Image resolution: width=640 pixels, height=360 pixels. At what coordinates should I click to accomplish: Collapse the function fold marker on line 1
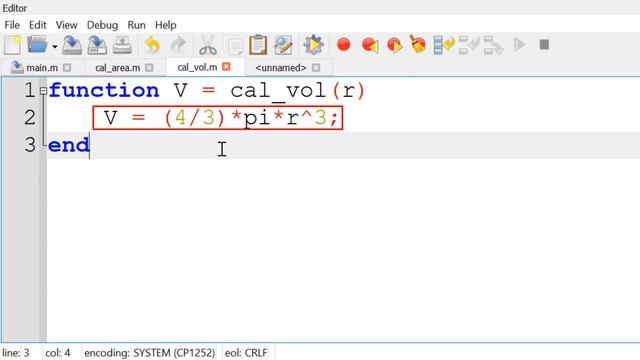(x=43, y=91)
